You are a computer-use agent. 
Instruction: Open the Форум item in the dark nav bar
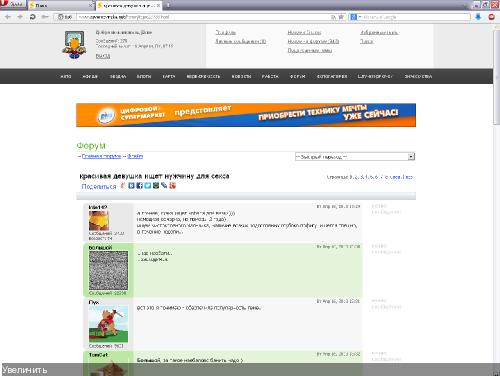297,76
